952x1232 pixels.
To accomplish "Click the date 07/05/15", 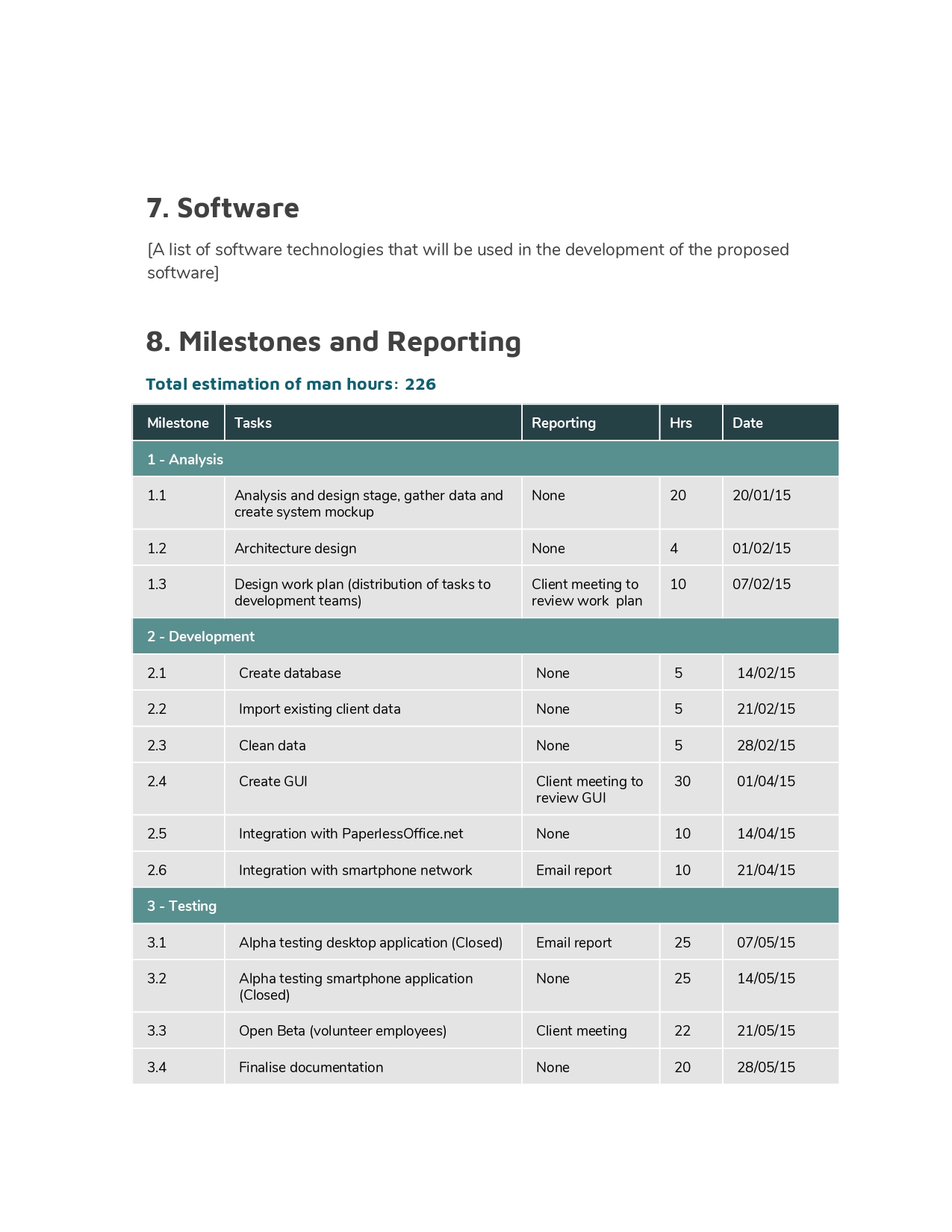I will [x=766, y=942].
